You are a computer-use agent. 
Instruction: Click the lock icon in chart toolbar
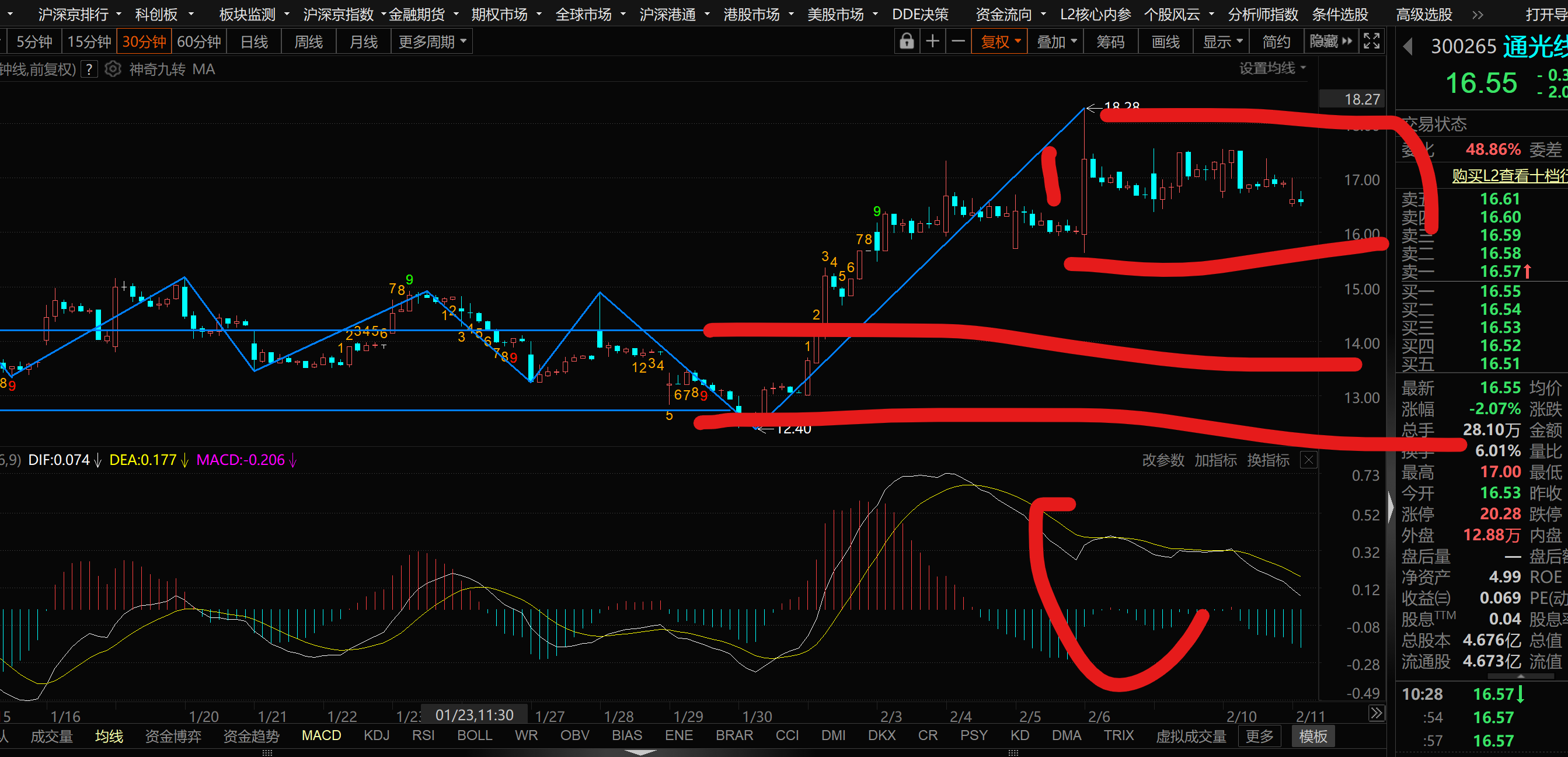pos(907,41)
